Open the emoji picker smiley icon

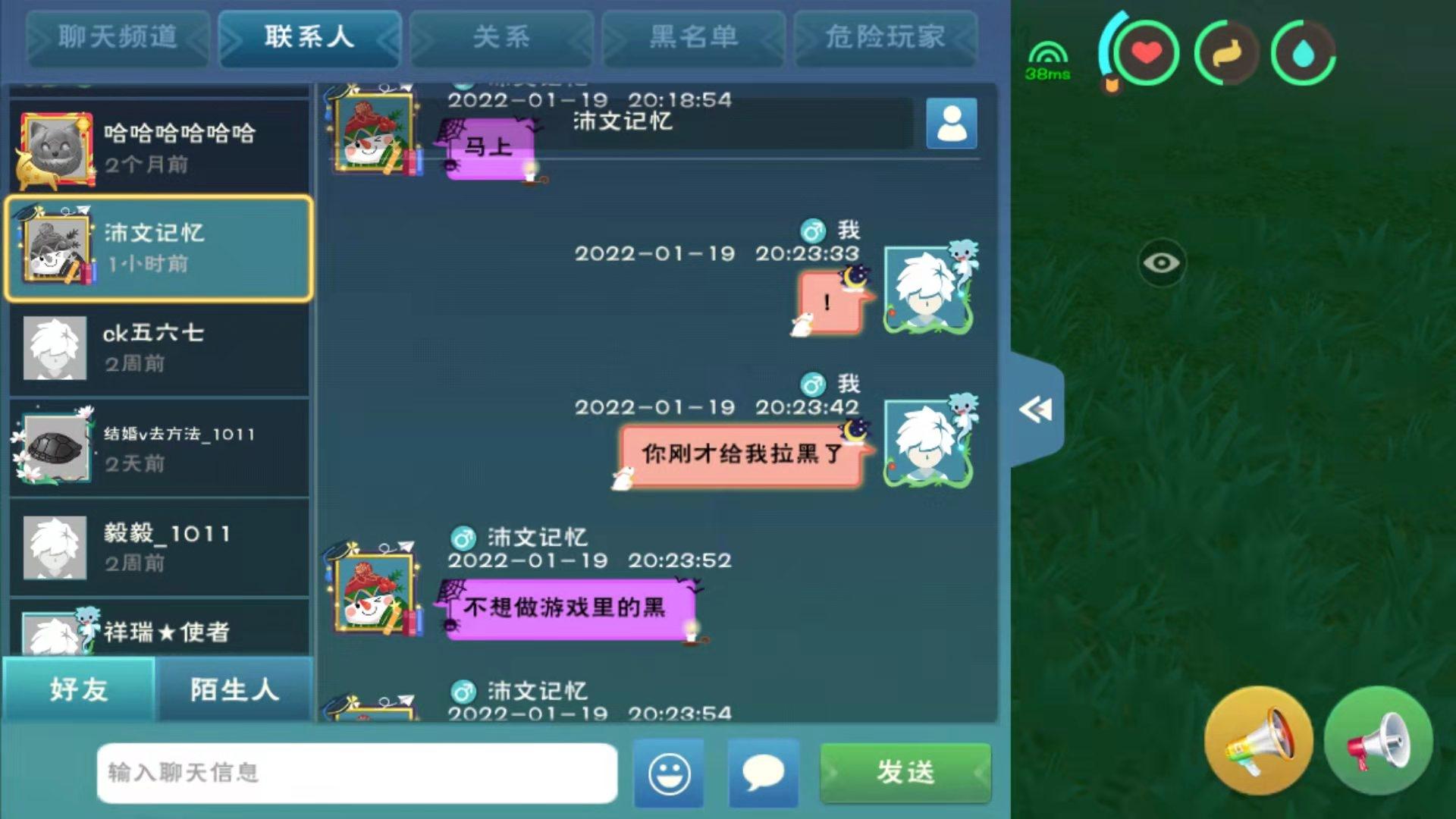pyautogui.click(x=669, y=773)
